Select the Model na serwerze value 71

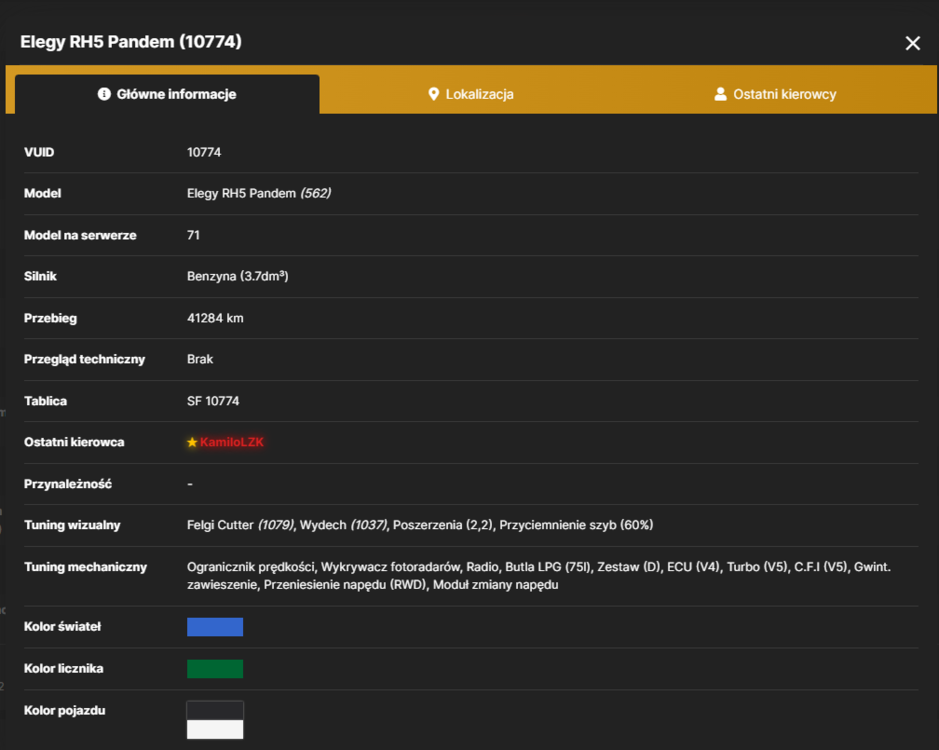193,235
